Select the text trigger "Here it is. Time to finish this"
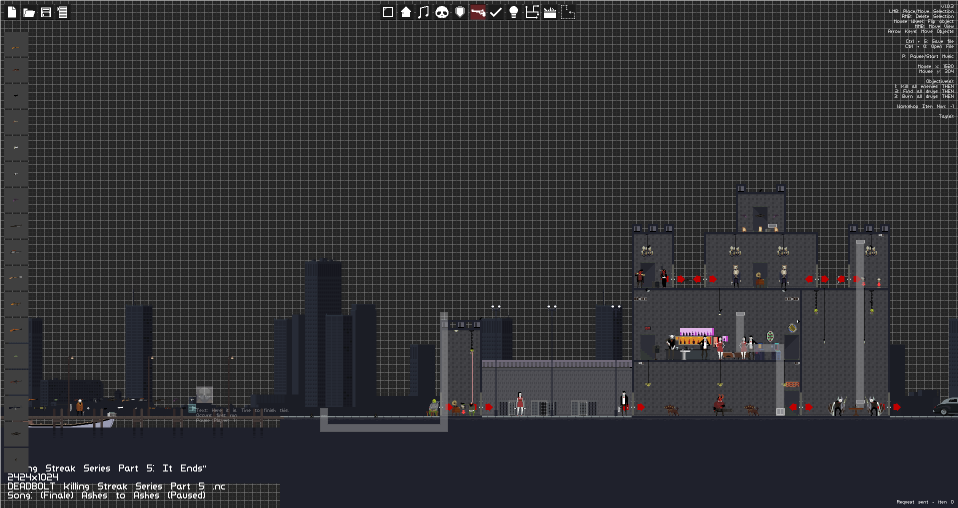 [243, 410]
